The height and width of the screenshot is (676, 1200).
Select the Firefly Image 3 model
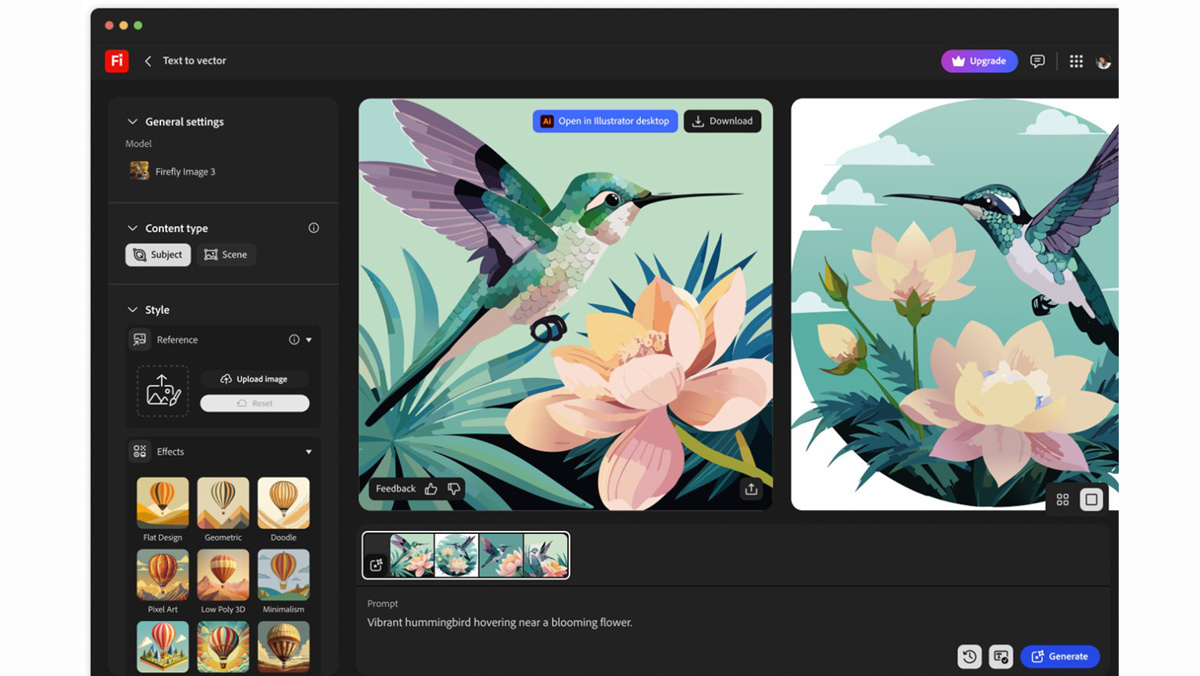click(172, 172)
